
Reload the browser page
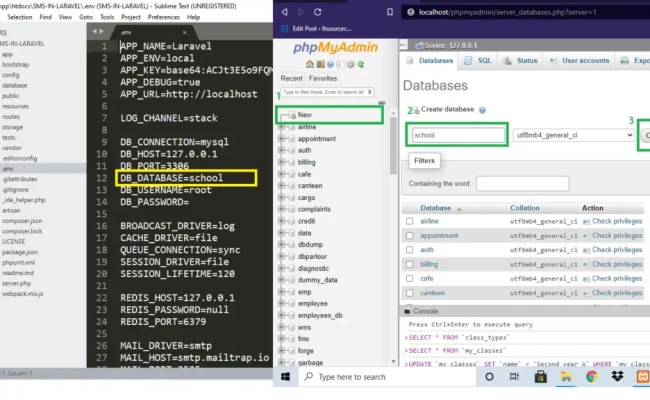(x=318, y=12)
